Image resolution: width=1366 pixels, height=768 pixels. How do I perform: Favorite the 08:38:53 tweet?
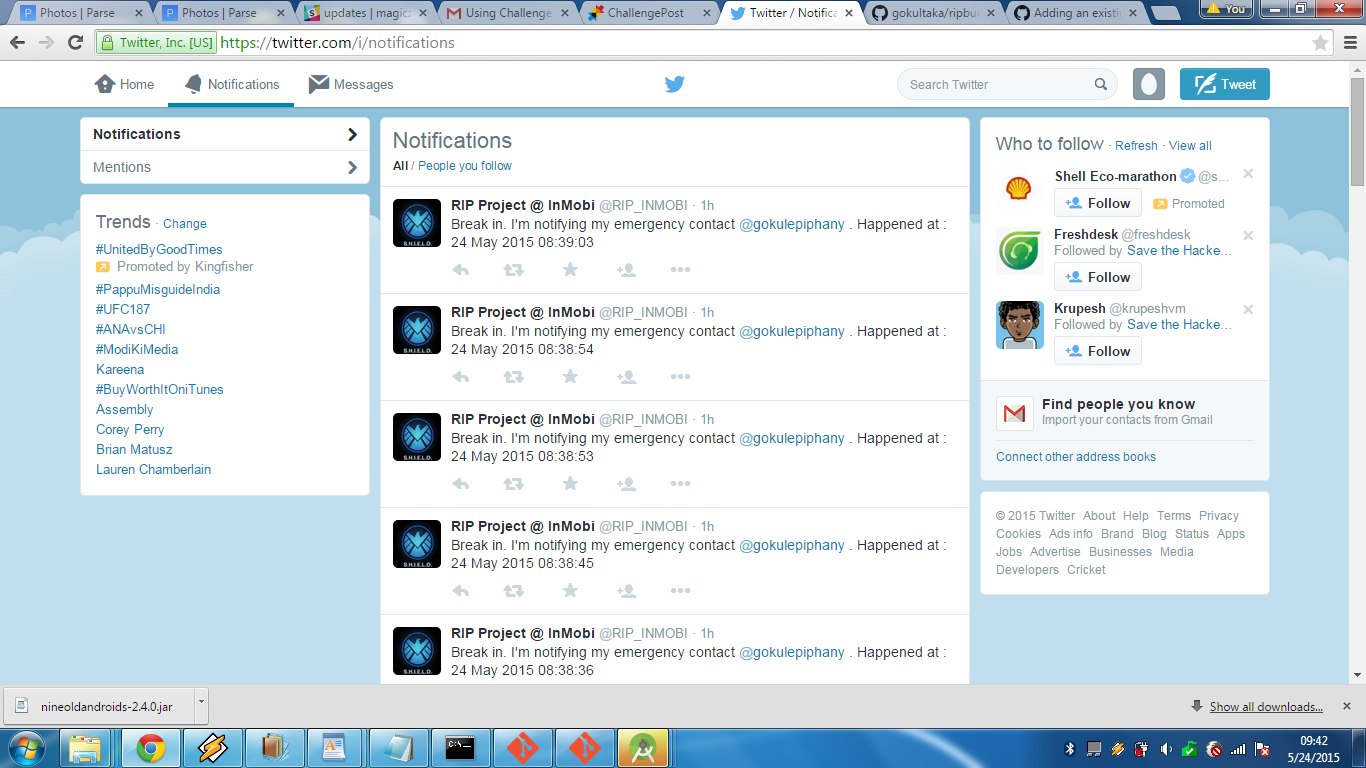tap(570, 484)
